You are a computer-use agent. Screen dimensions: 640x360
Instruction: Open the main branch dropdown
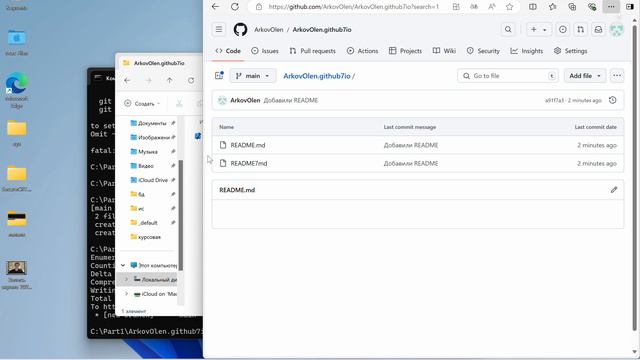(x=253, y=76)
